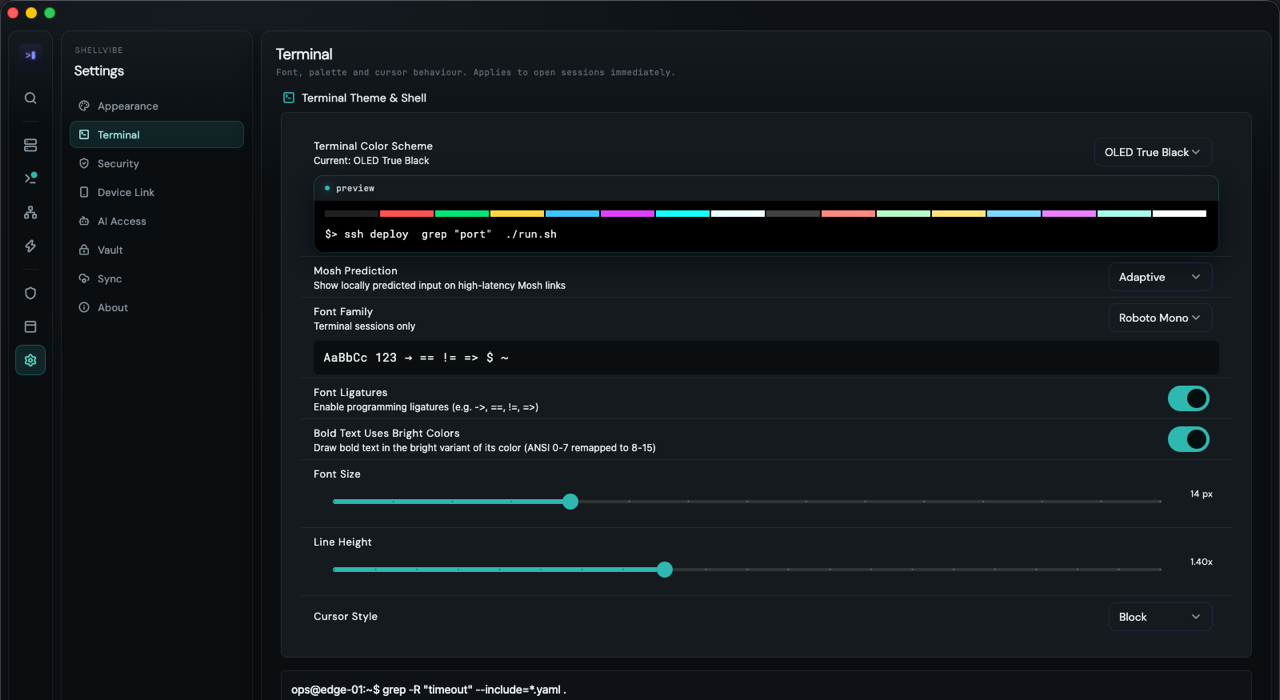Open the OLED True Black color scheme dropdown
1280x700 pixels.
1153,152
